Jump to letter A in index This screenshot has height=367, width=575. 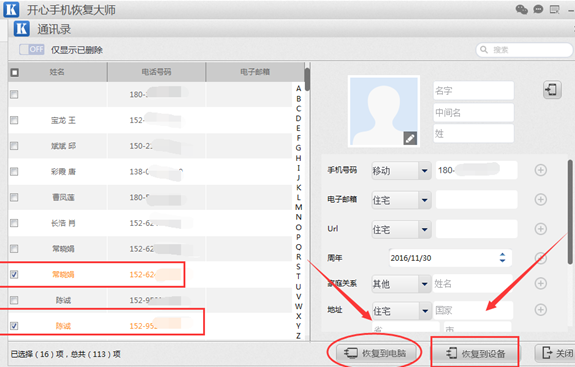(x=299, y=89)
